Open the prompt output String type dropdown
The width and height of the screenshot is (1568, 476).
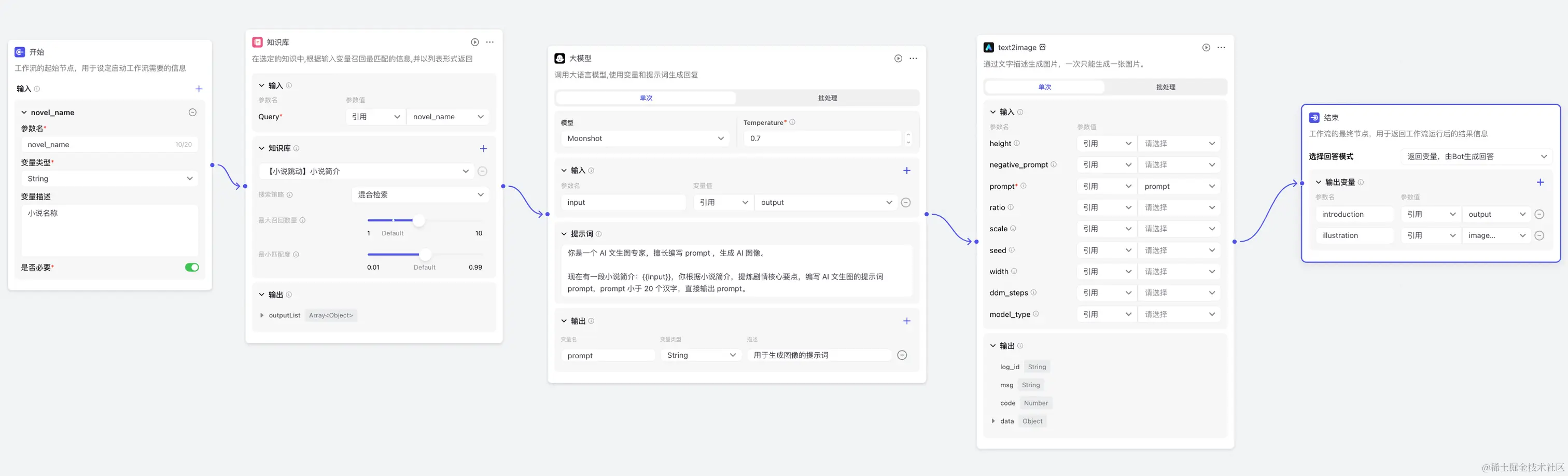pos(701,356)
